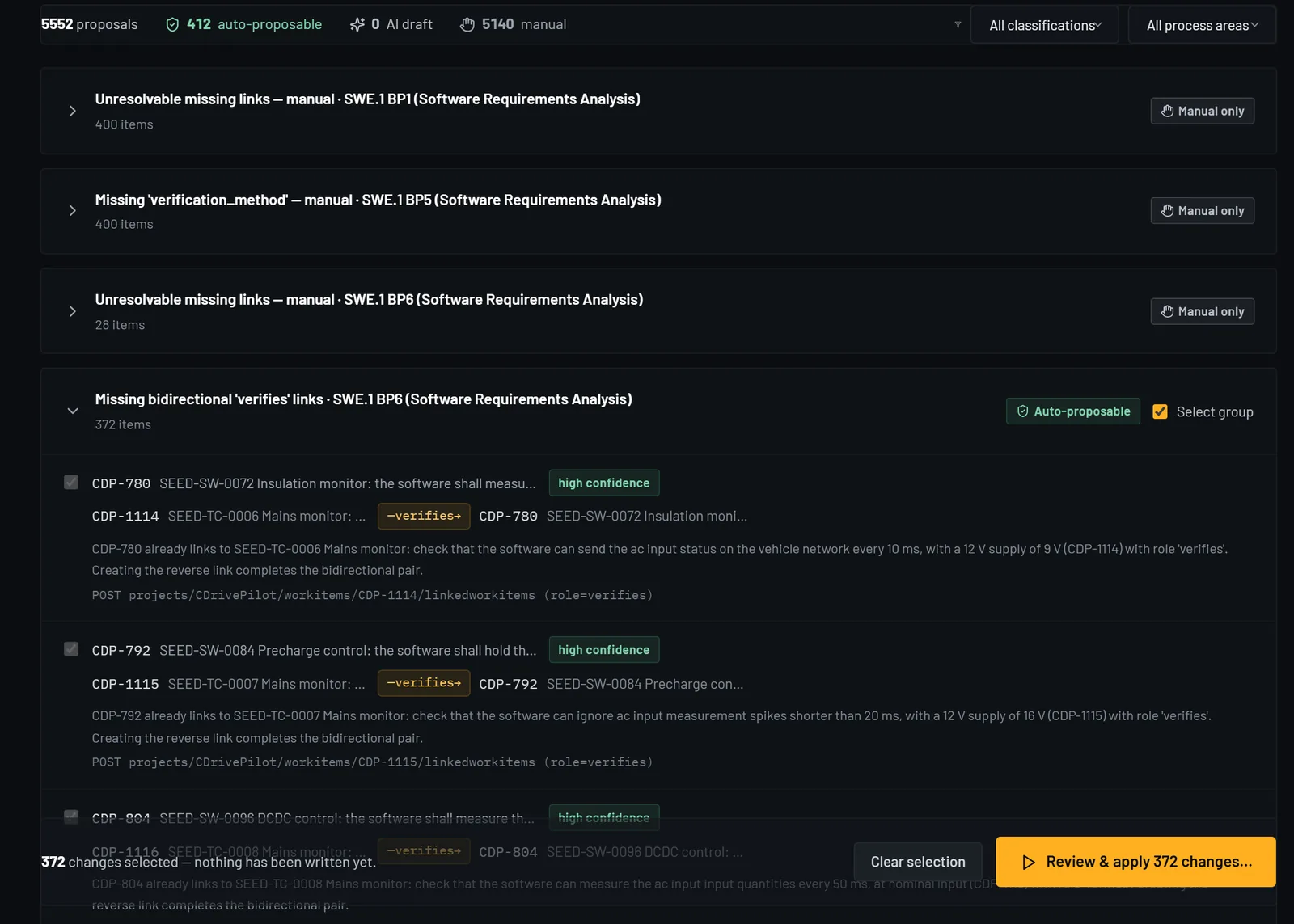Filter by 412 auto-proposable count

[243, 25]
